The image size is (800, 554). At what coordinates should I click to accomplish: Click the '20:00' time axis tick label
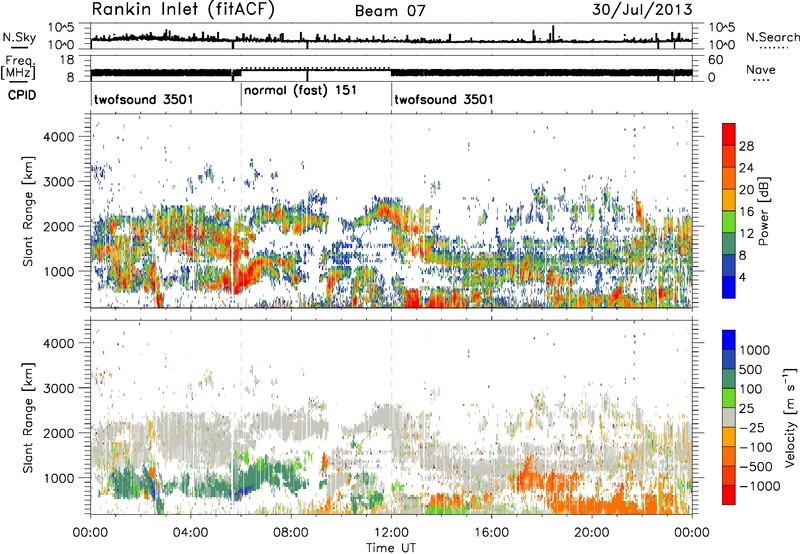pyautogui.click(x=592, y=533)
